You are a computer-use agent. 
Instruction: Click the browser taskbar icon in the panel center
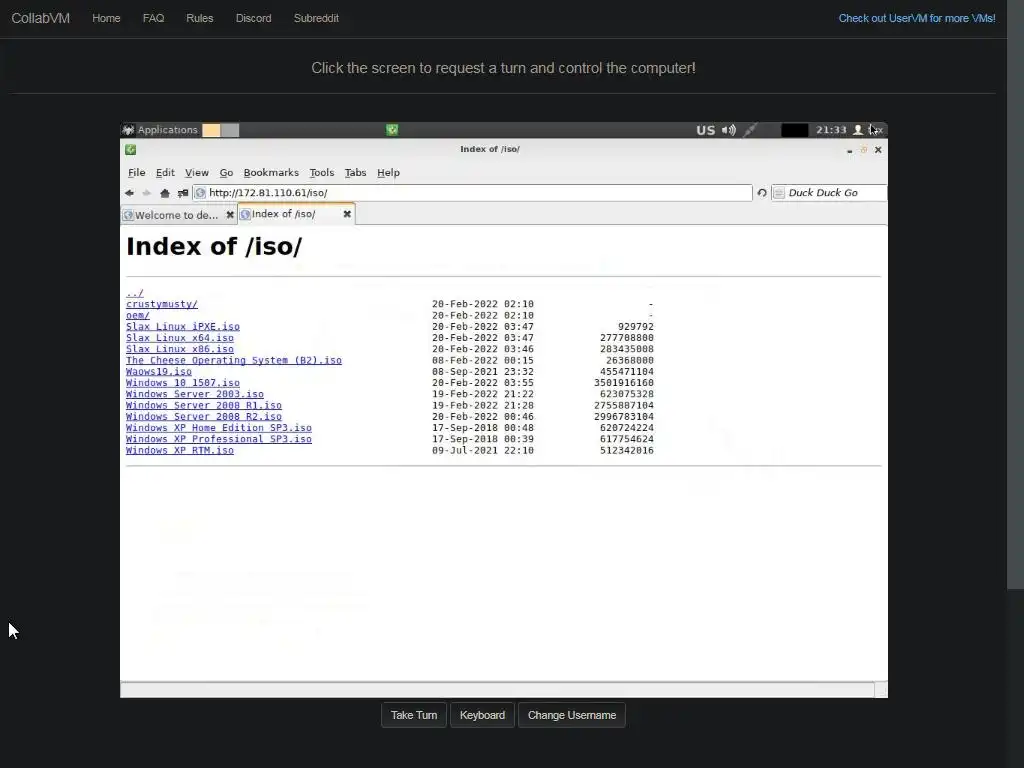[392, 130]
